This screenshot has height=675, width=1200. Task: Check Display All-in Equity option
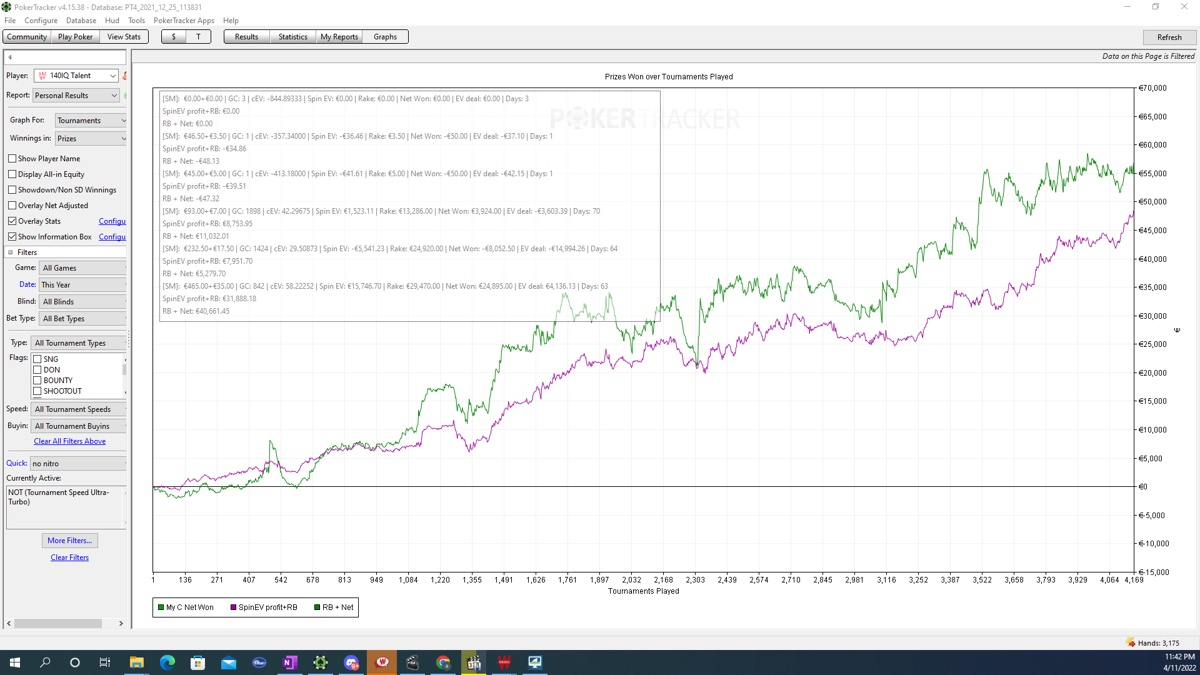click(x=12, y=174)
